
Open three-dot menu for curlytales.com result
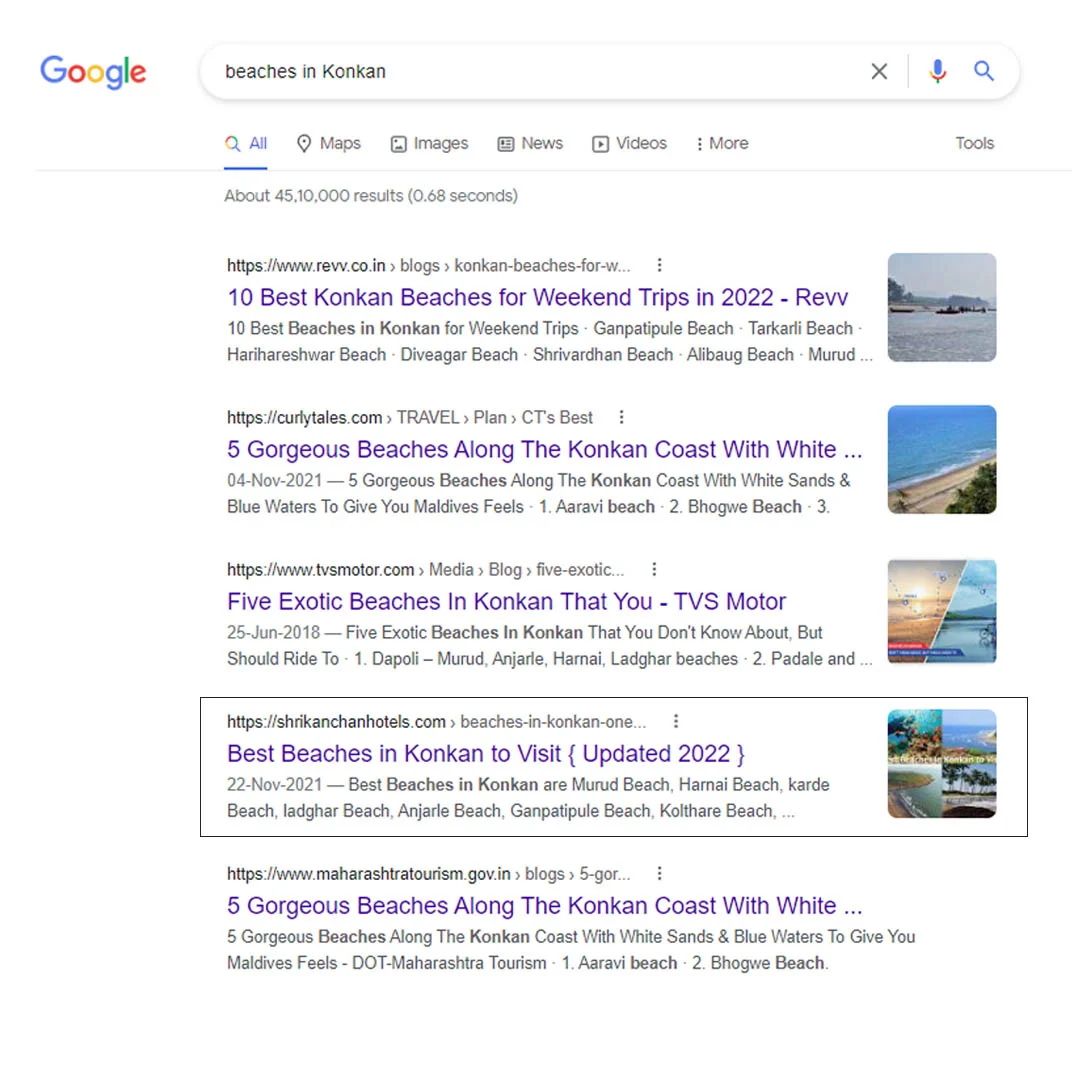click(621, 417)
